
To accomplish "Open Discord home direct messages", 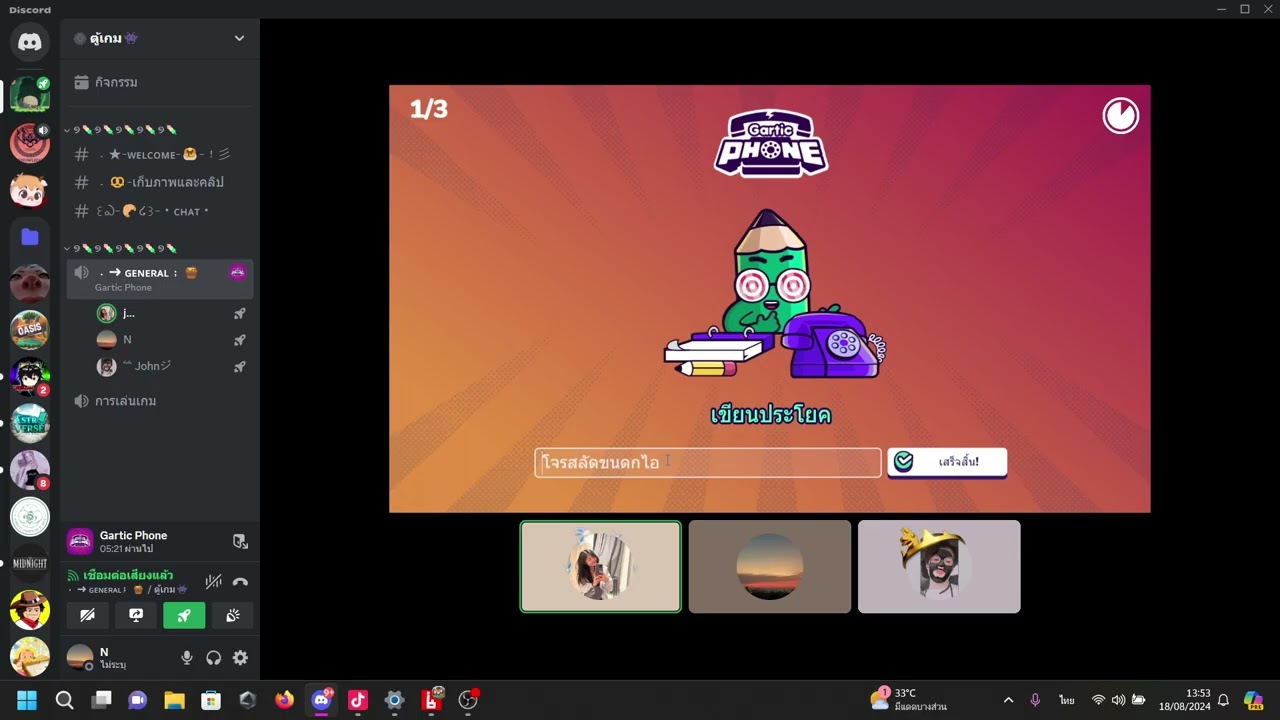I will click(x=30, y=42).
